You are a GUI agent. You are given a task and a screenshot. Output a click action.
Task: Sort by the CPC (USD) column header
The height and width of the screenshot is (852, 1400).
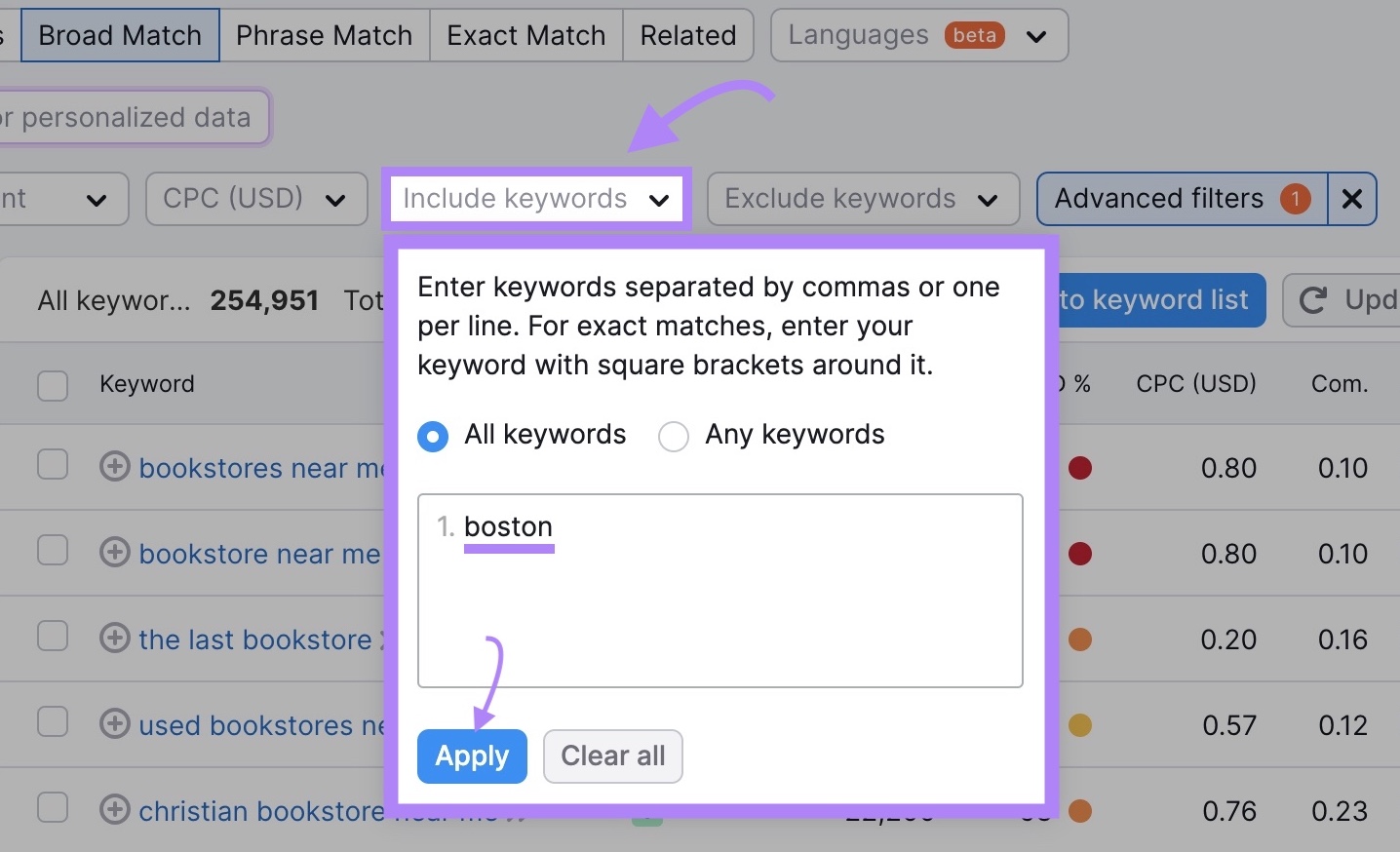tap(1196, 384)
